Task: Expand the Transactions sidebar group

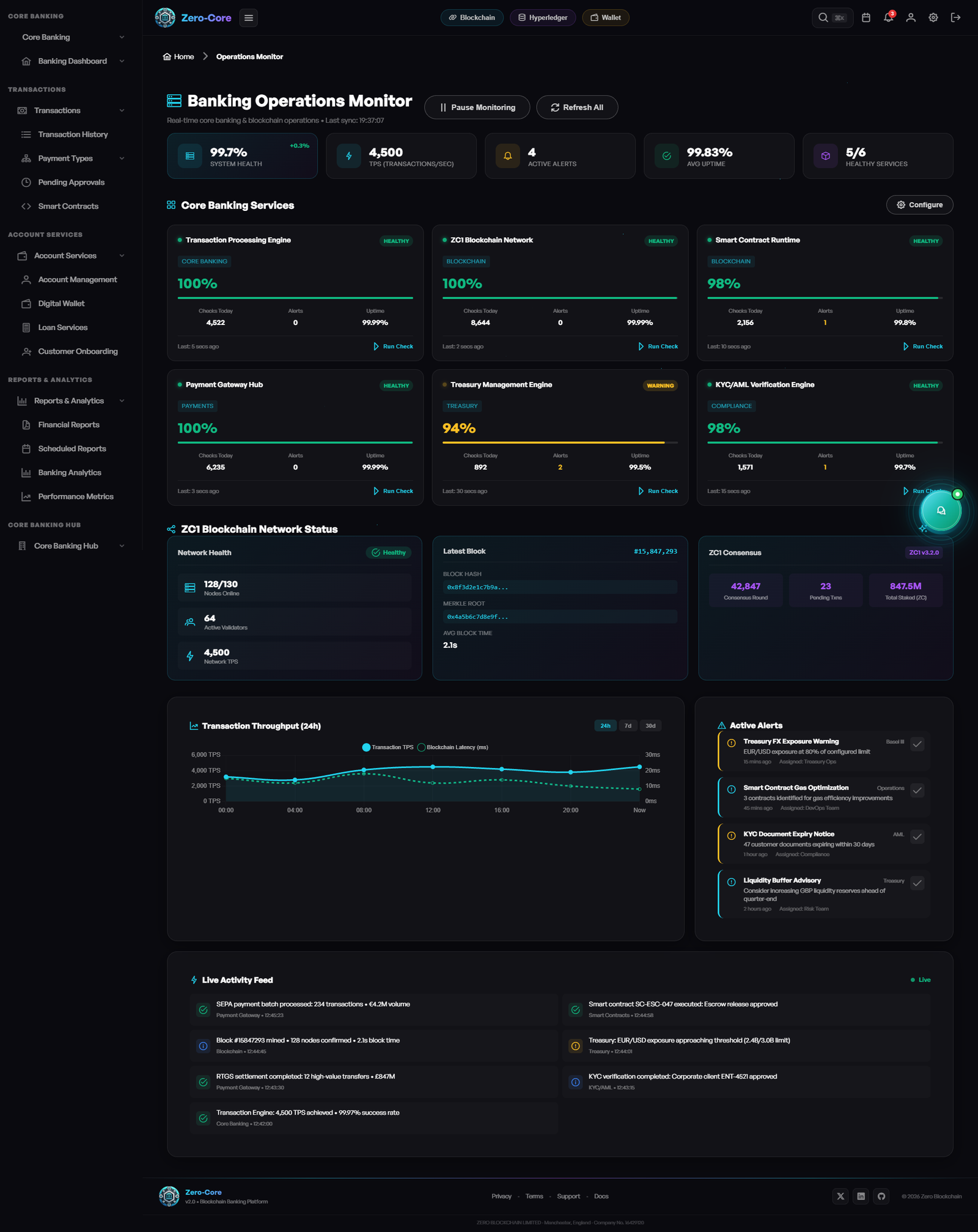Action: pyautogui.click(x=71, y=111)
